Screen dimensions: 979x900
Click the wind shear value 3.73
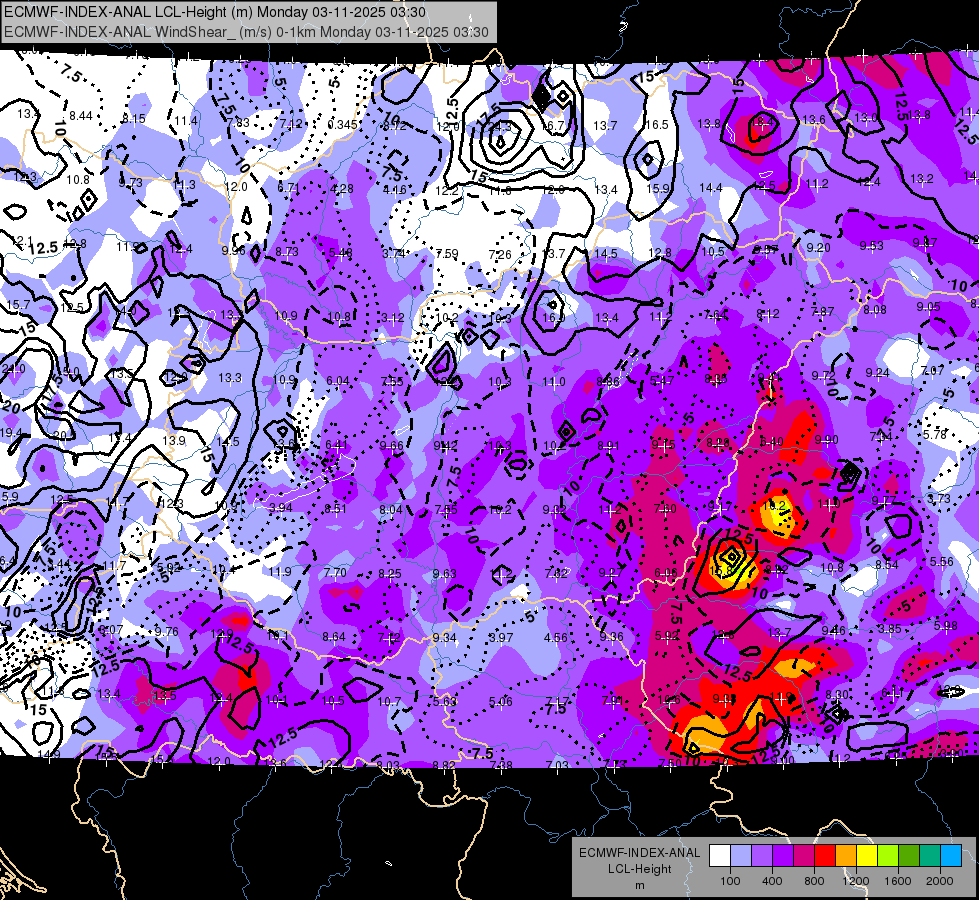(x=939, y=498)
